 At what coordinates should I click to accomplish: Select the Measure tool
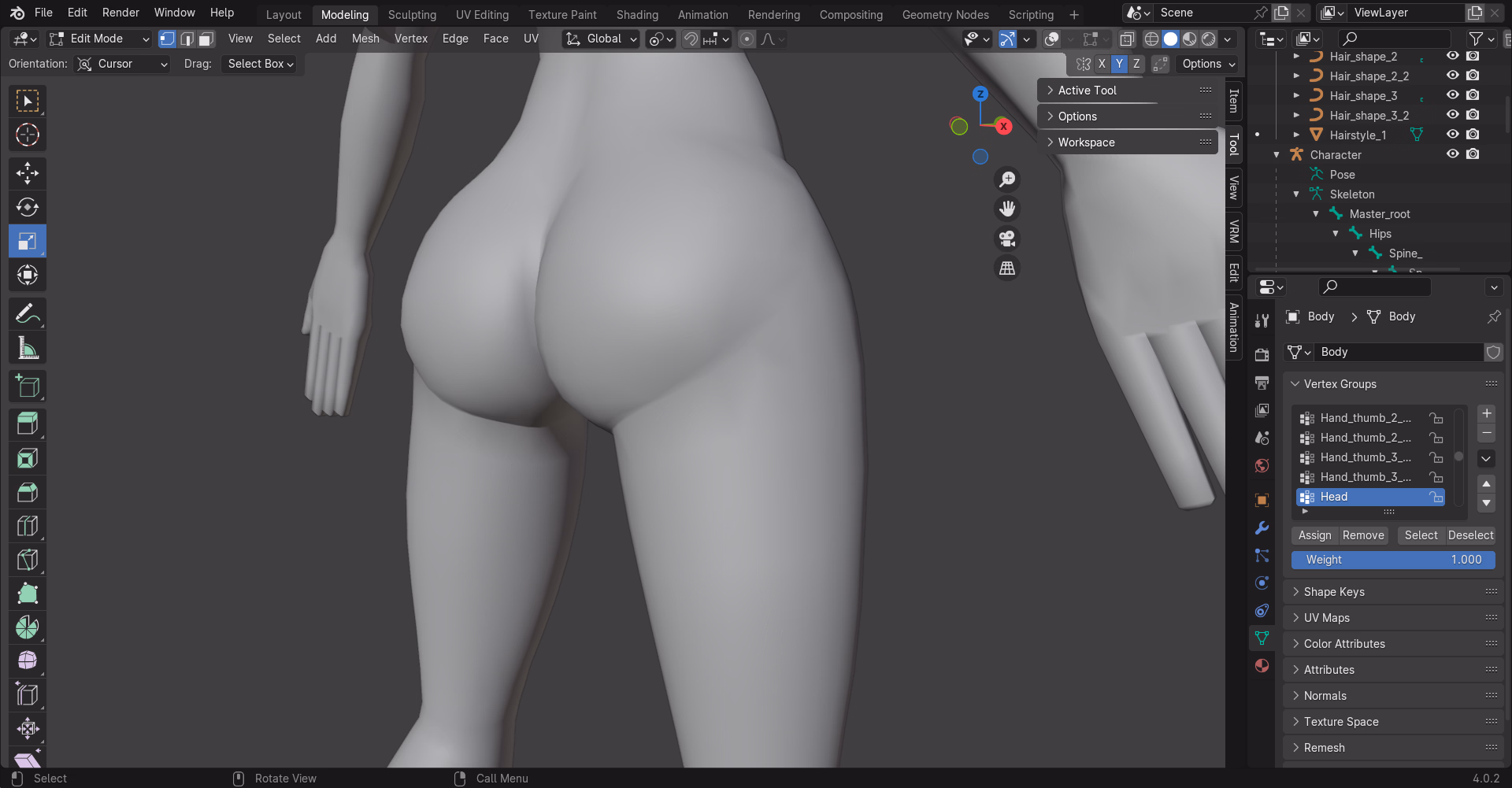pyautogui.click(x=28, y=348)
